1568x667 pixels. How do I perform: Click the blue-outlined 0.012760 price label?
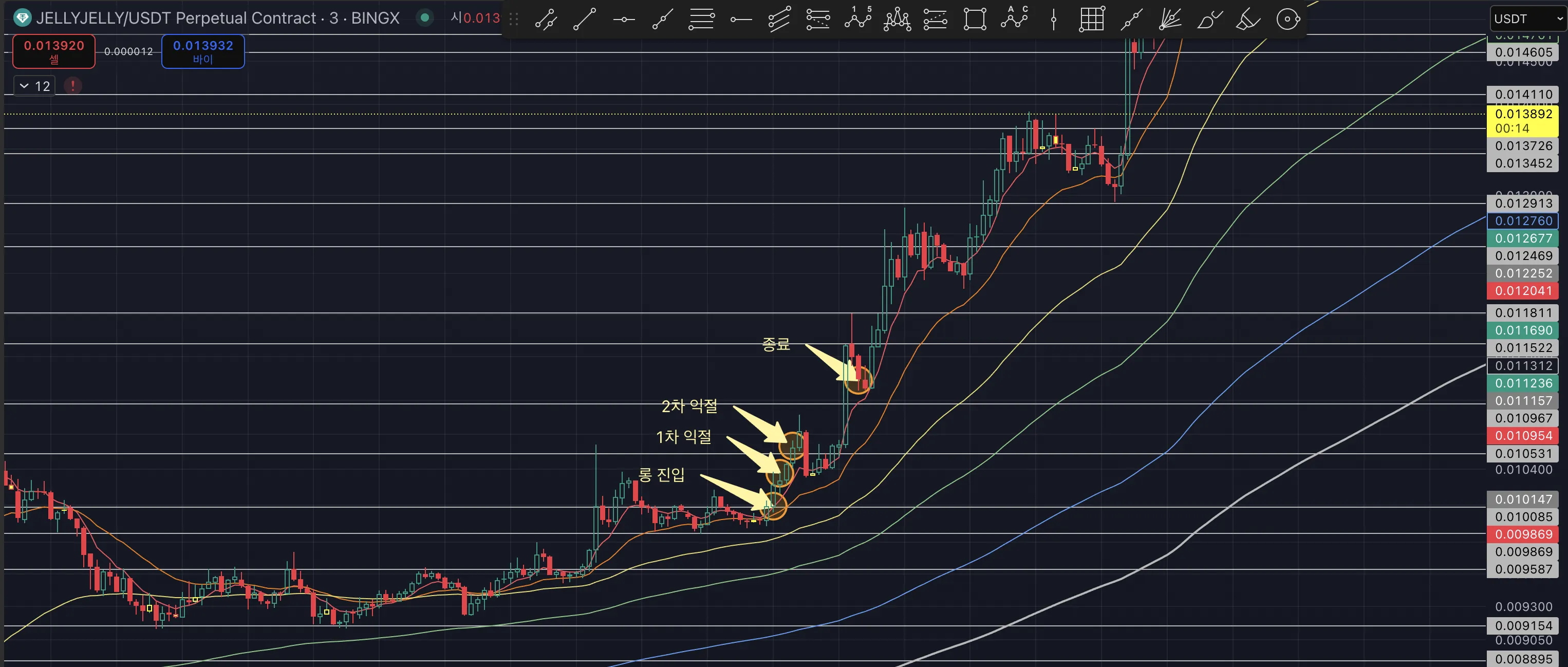(x=1522, y=220)
